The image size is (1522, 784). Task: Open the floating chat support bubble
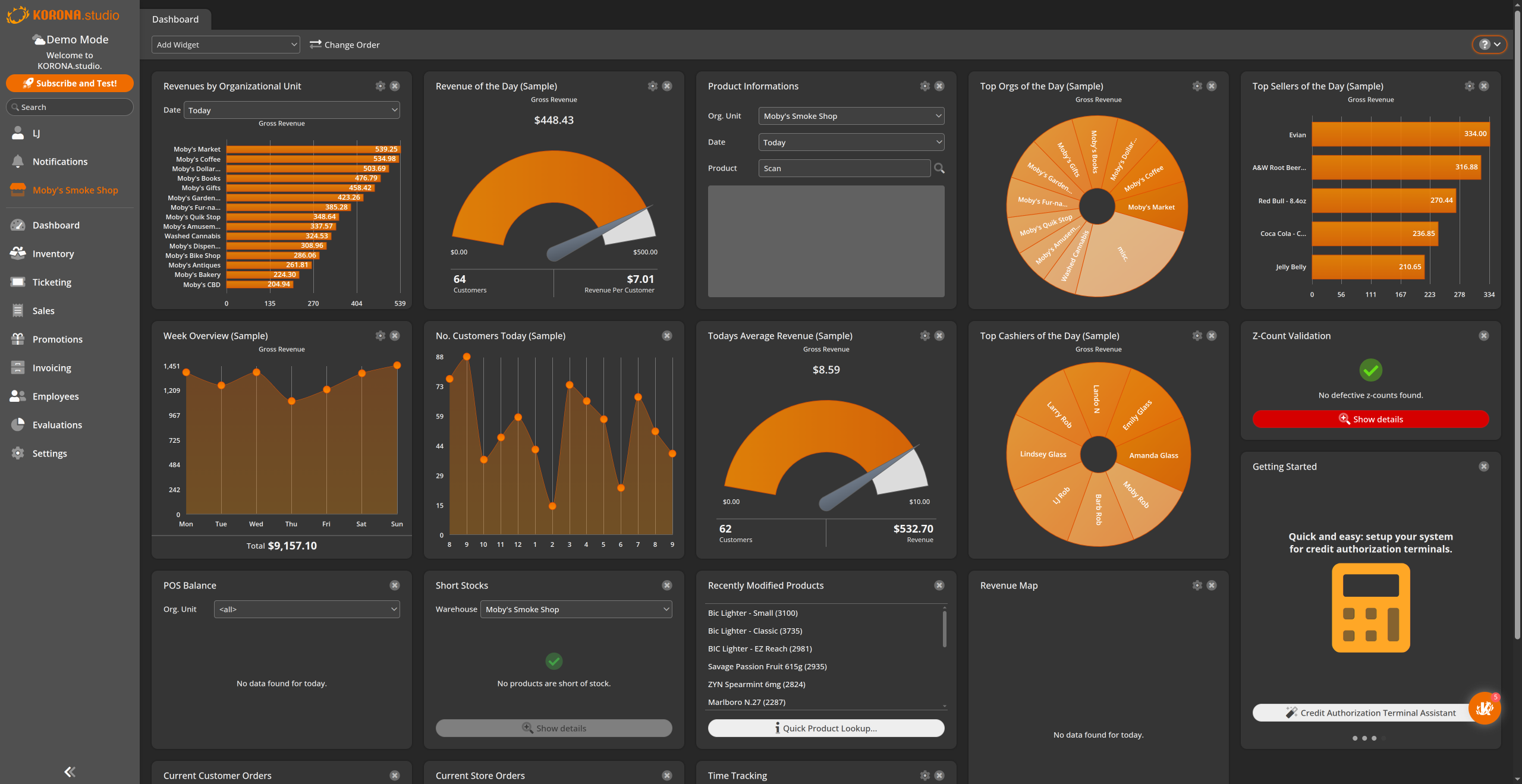tap(1485, 708)
